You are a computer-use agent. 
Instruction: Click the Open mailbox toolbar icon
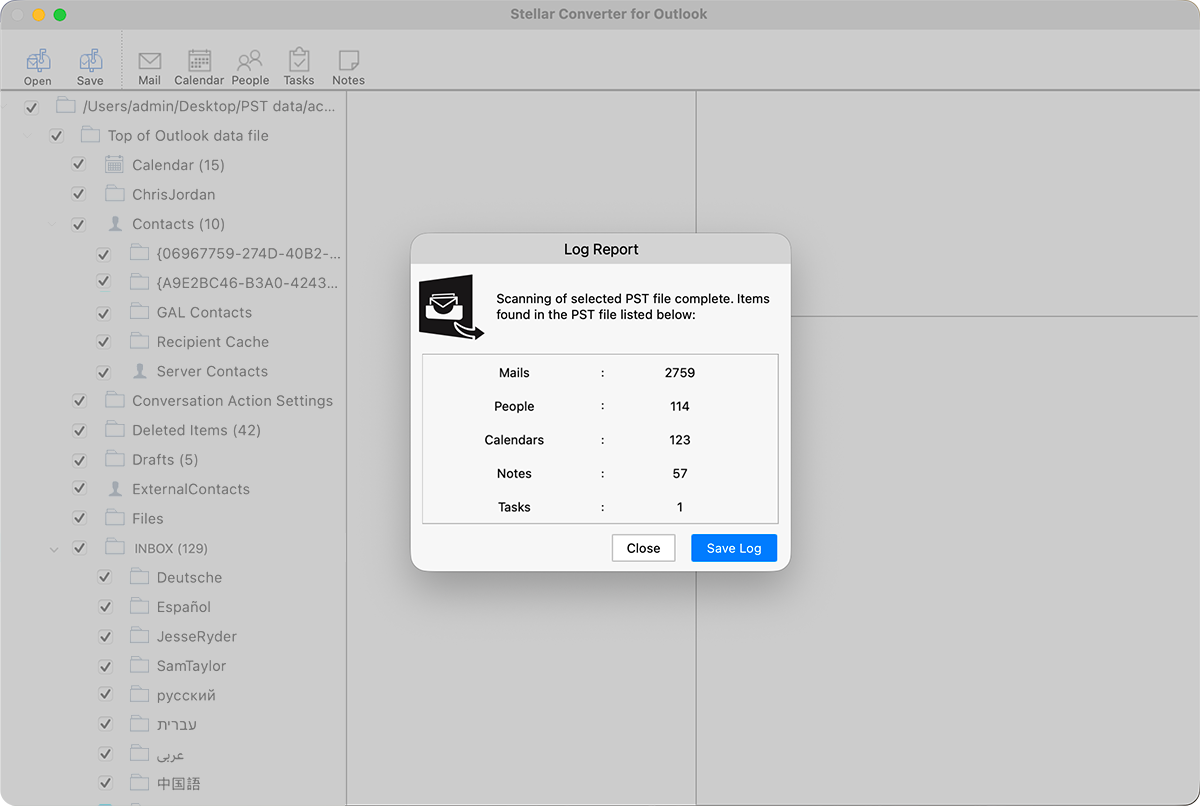(38, 61)
